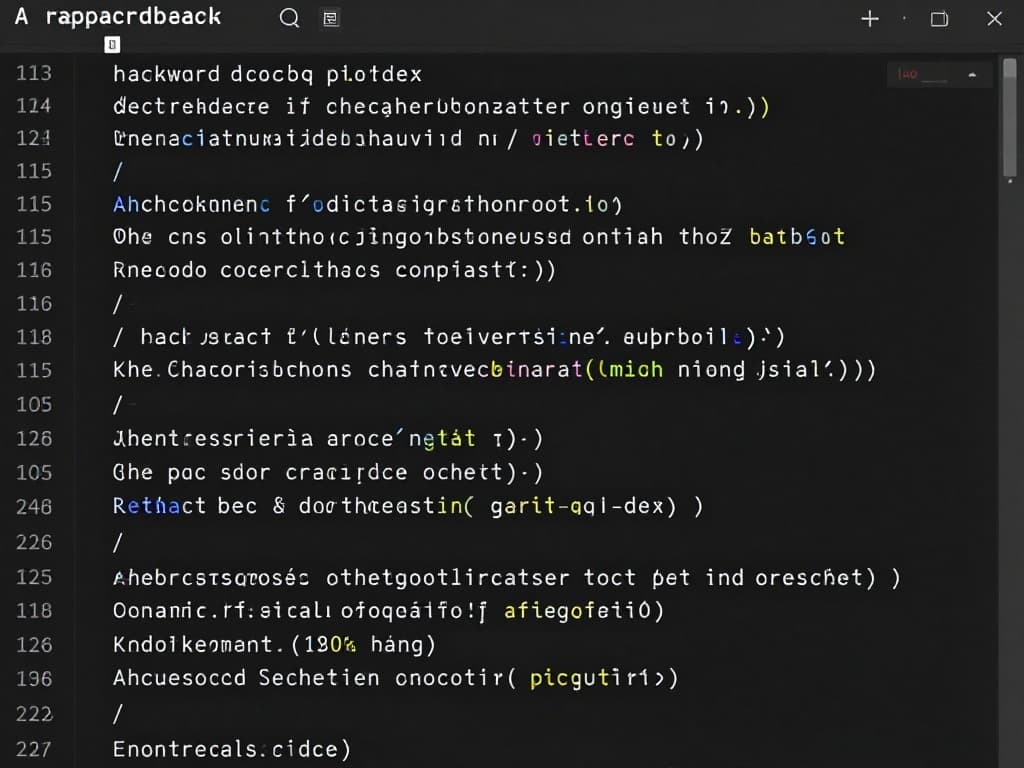Click the line 'Rnecodo cocerclthacs conpiastt:))'
Image resolution: width=1024 pixels, height=768 pixels.
[x=334, y=270]
